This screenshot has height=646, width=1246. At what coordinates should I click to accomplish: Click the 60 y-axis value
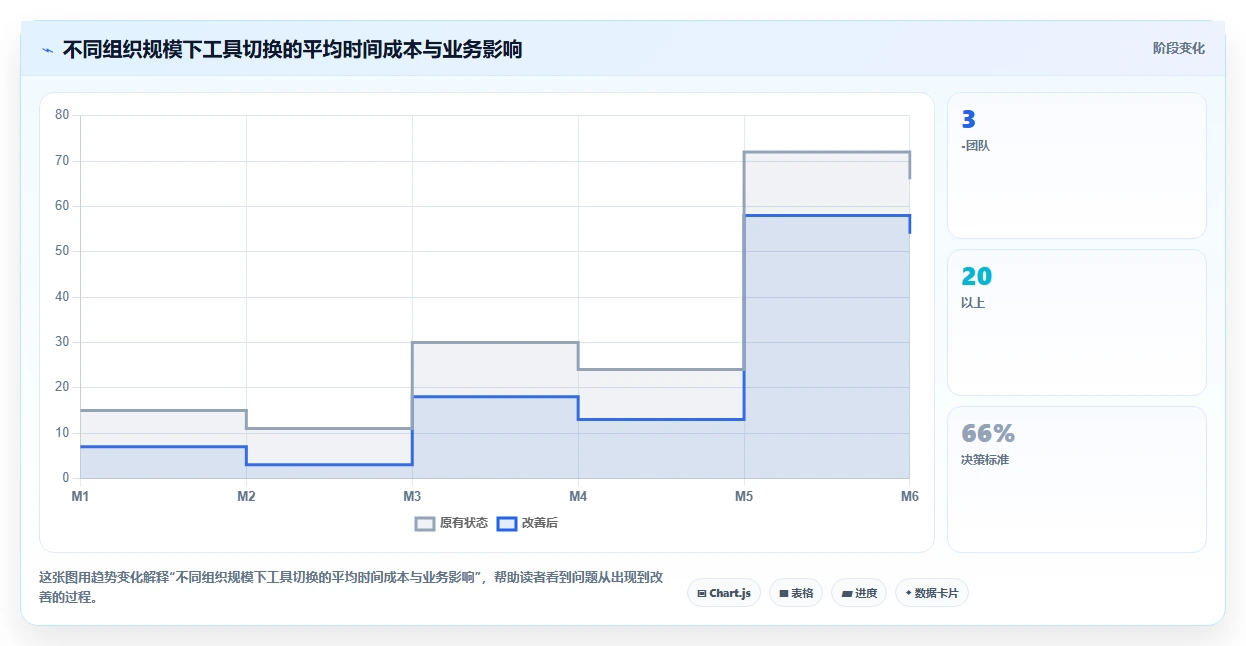[x=62, y=206]
